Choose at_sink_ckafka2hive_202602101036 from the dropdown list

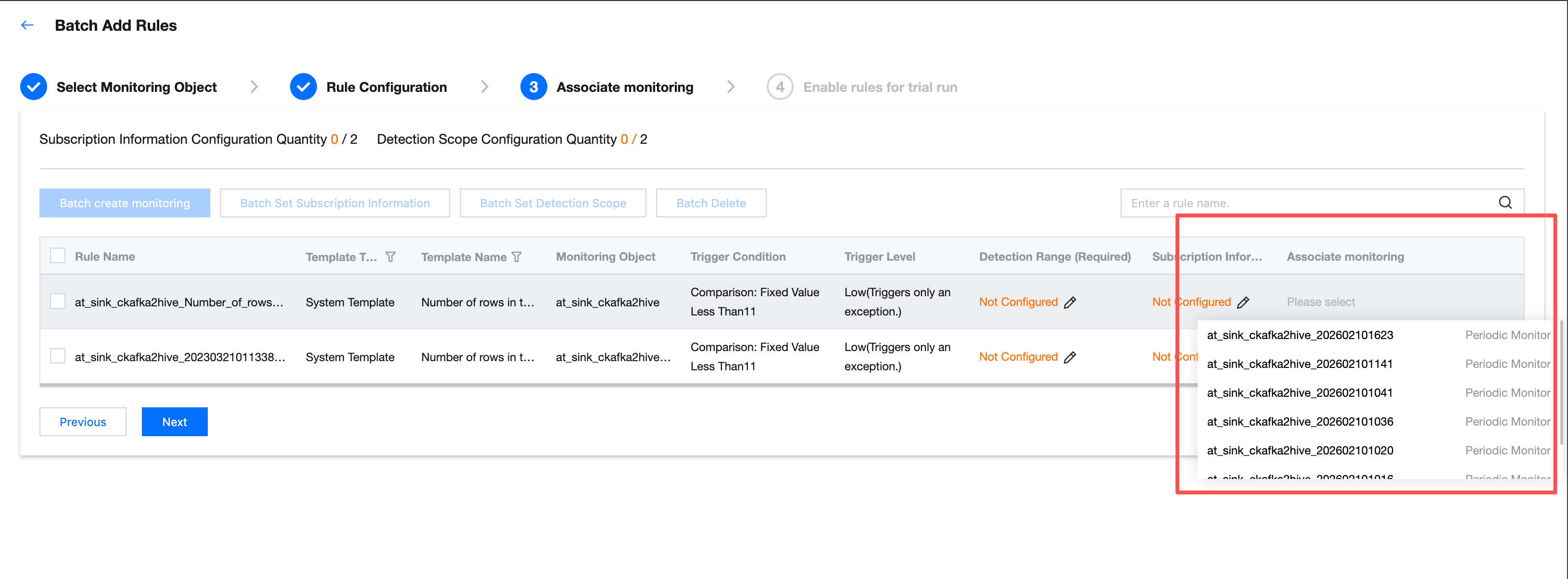click(x=1300, y=421)
